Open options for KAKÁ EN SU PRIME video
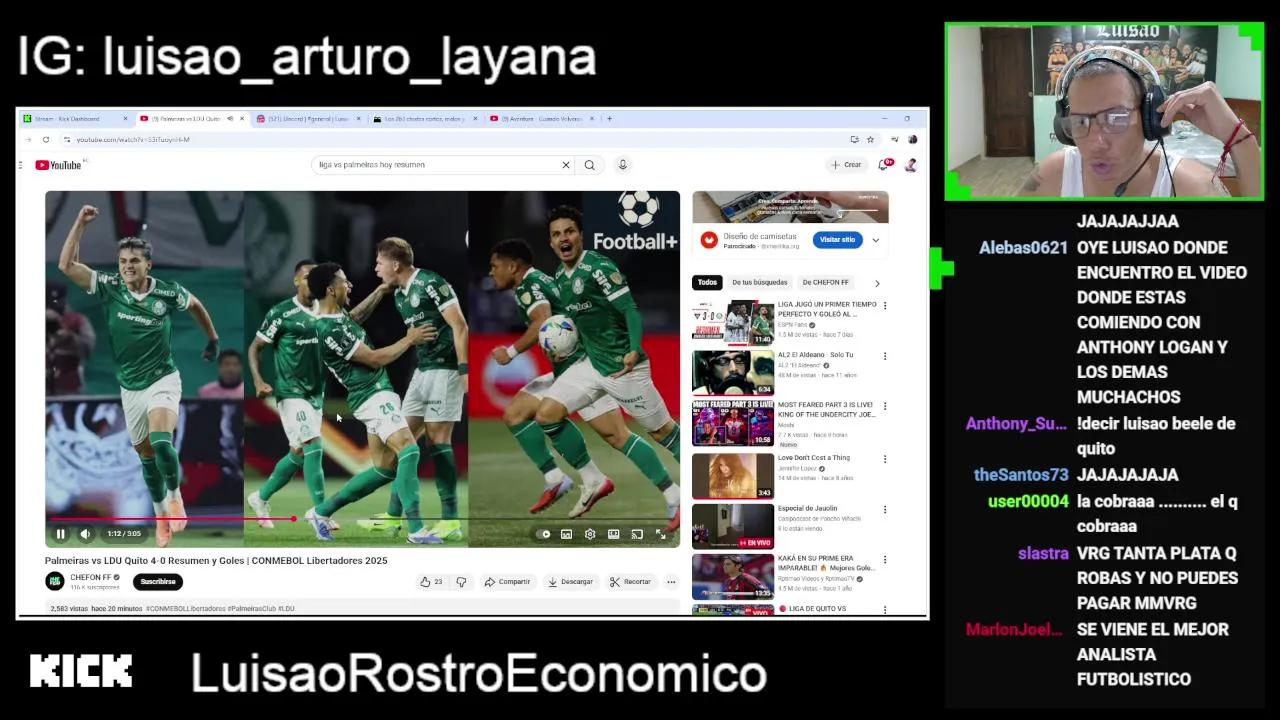The width and height of the screenshot is (1280, 720). 885,560
